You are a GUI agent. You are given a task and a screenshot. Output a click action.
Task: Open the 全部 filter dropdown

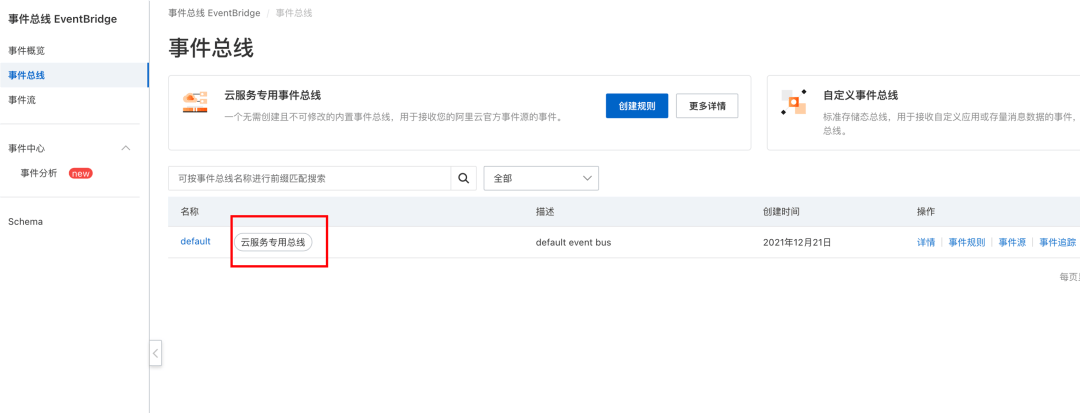(x=541, y=178)
